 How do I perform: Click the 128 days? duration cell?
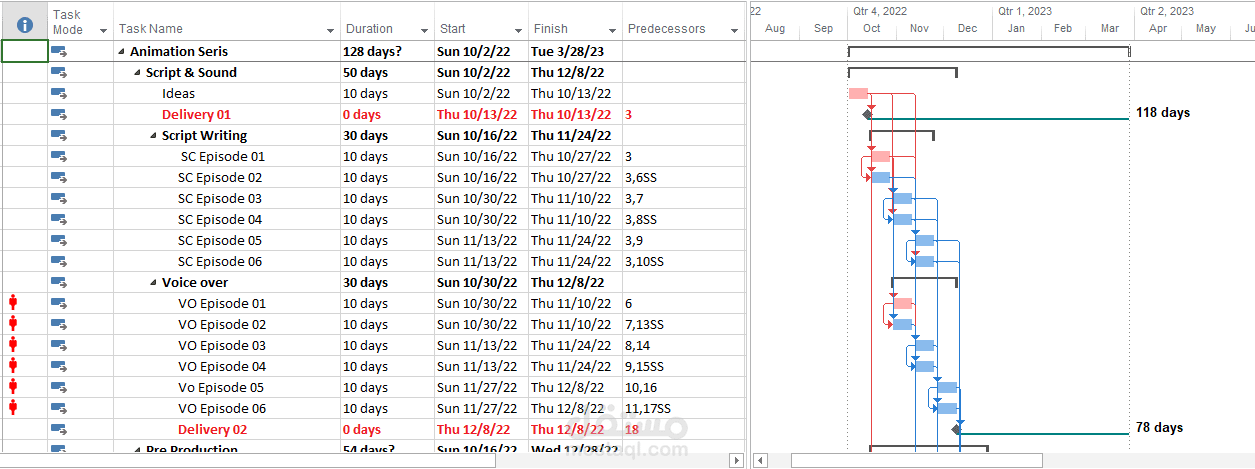point(387,51)
